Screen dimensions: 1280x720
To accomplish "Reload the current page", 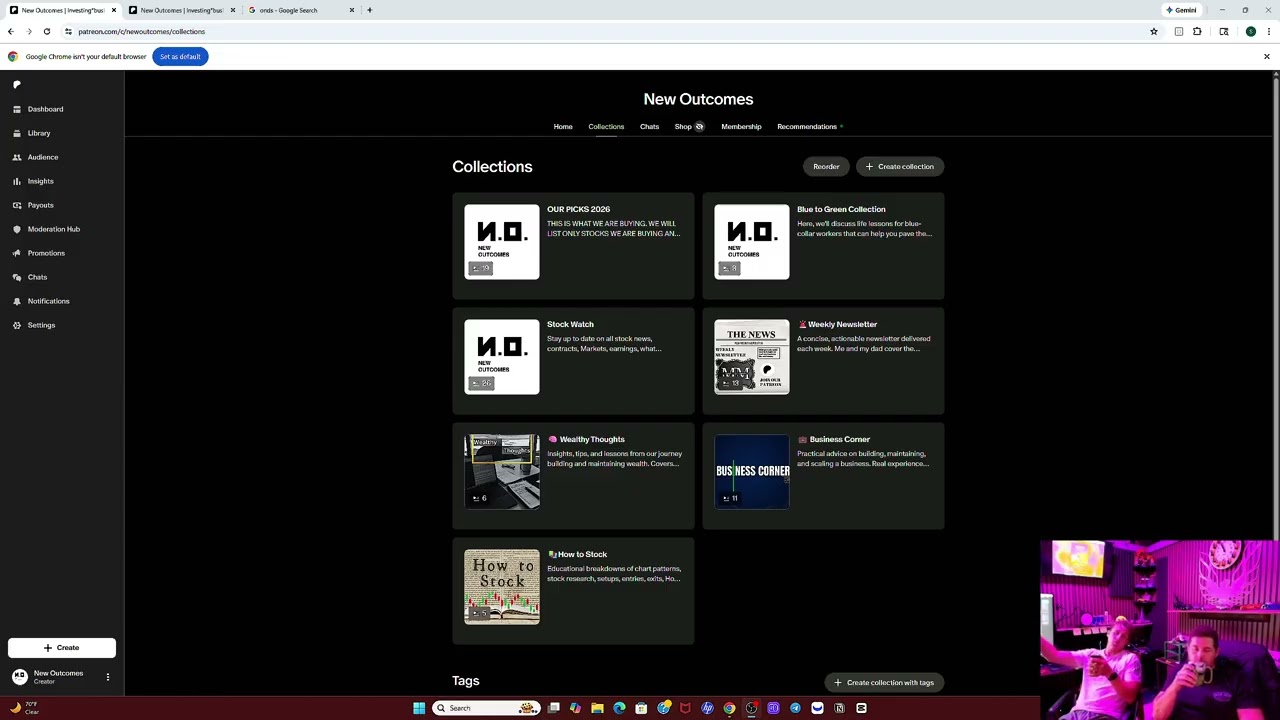I will point(46,32).
